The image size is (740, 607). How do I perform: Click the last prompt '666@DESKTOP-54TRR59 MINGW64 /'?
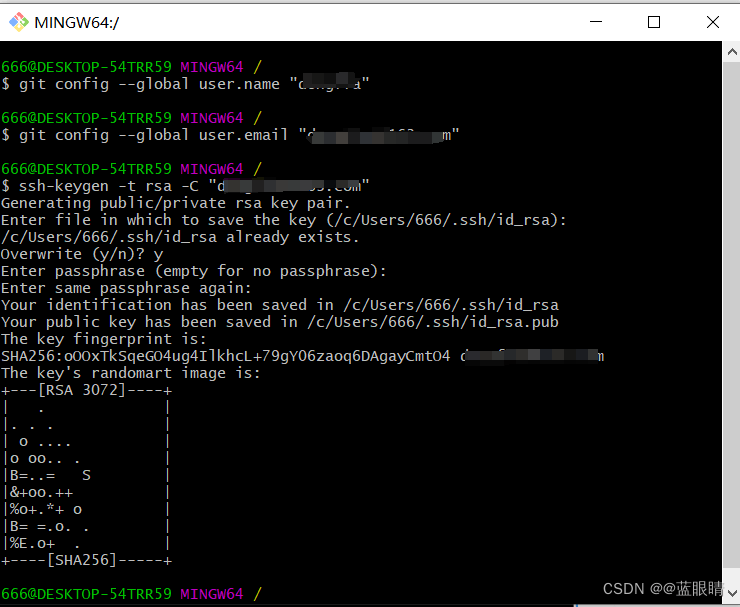click(x=131, y=594)
